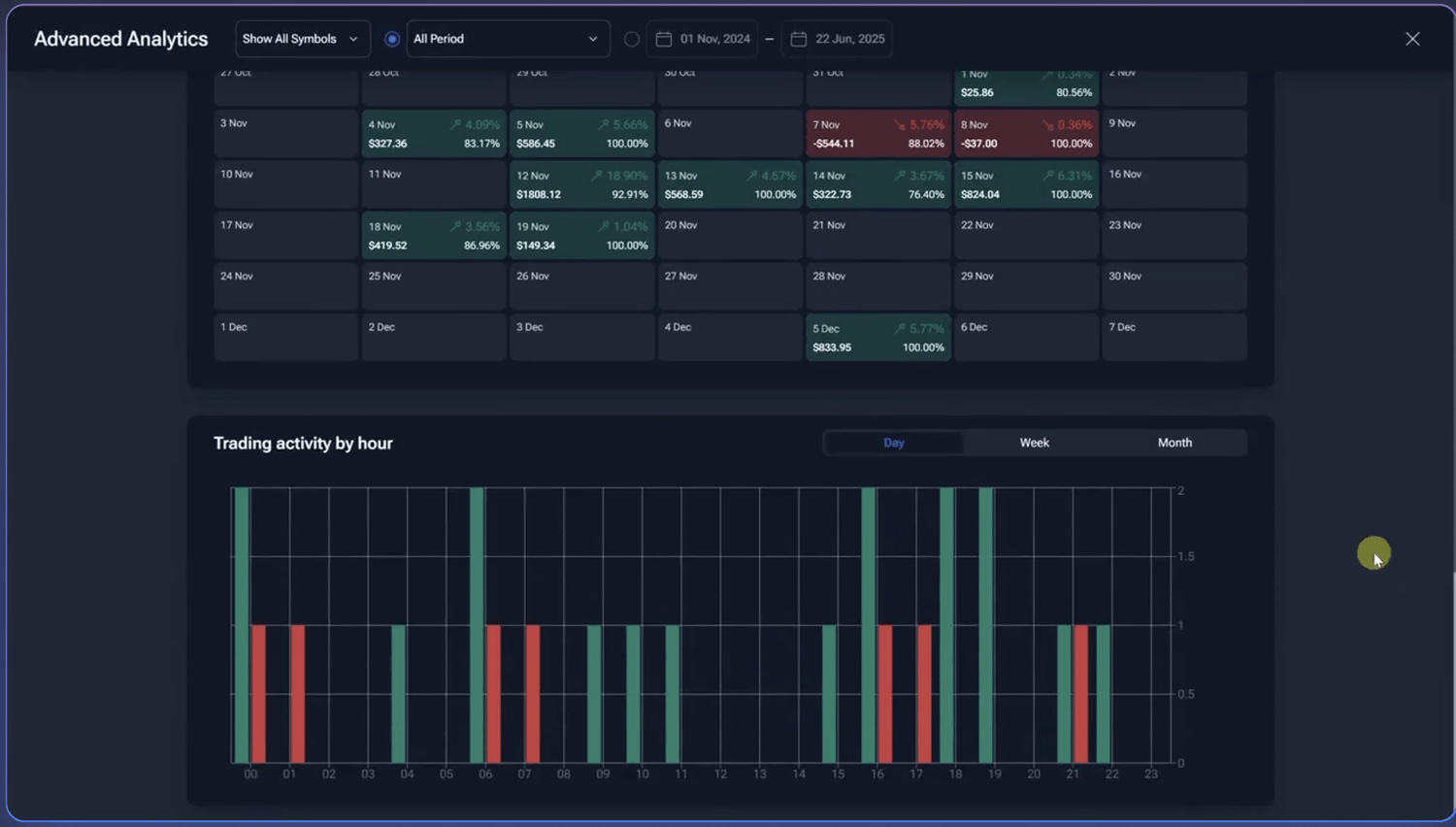Image resolution: width=1456 pixels, height=827 pixels.
Task: Select the custom date range radio button
Action: (632, 39)
